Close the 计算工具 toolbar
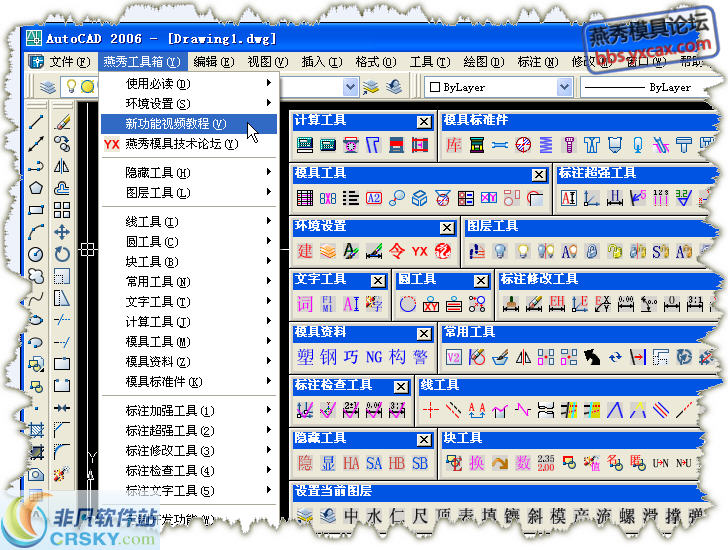Viewport: 728px width, 550px height. tap(423, 122)
